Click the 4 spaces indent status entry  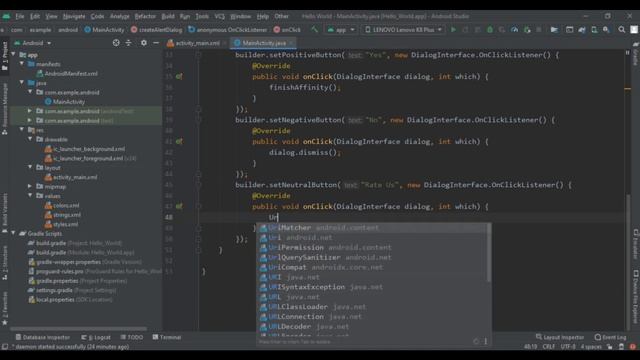pyautogui.click(x=591, y=347)
